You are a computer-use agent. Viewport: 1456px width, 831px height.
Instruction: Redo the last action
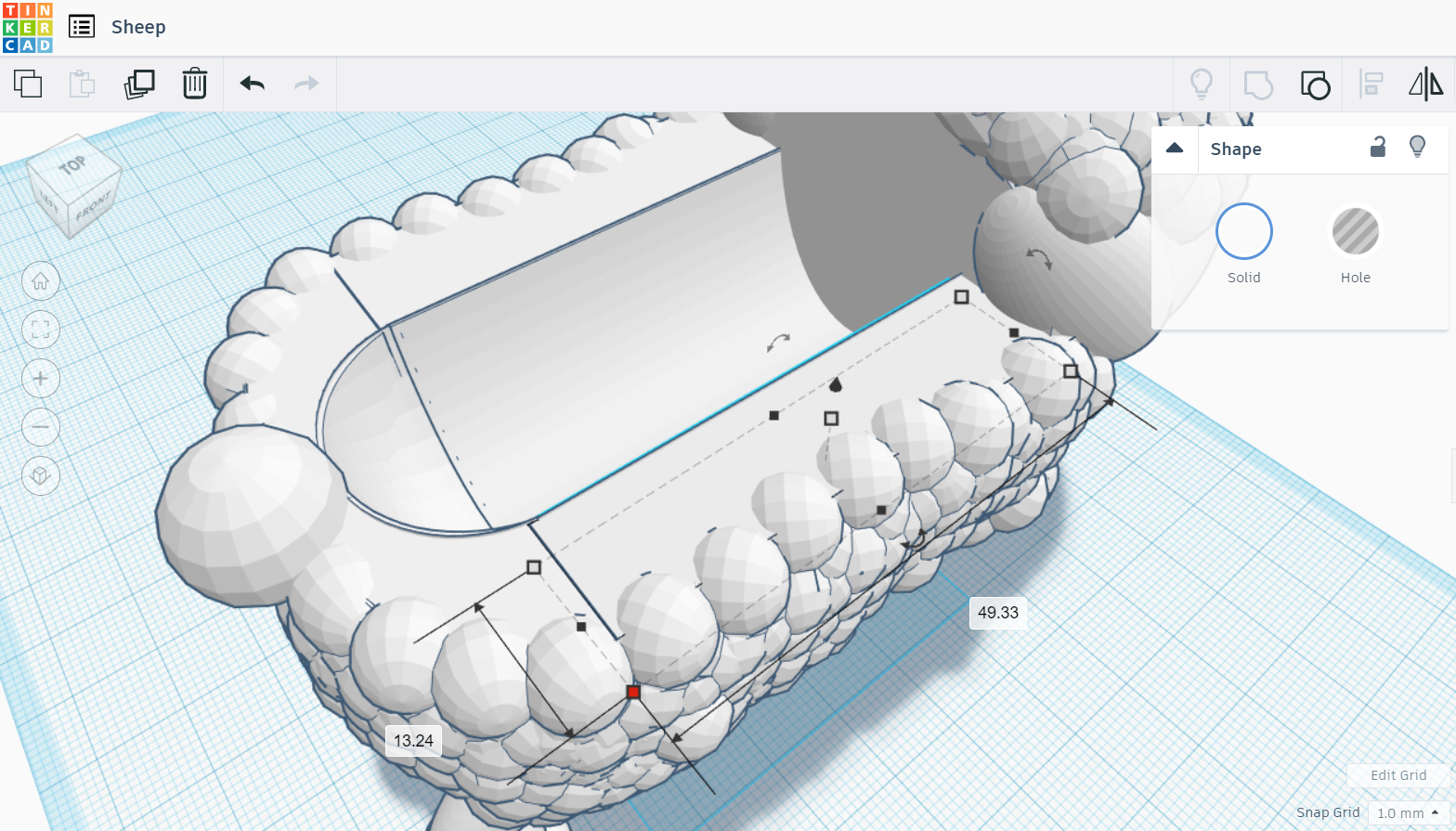[x=306, y=84]
